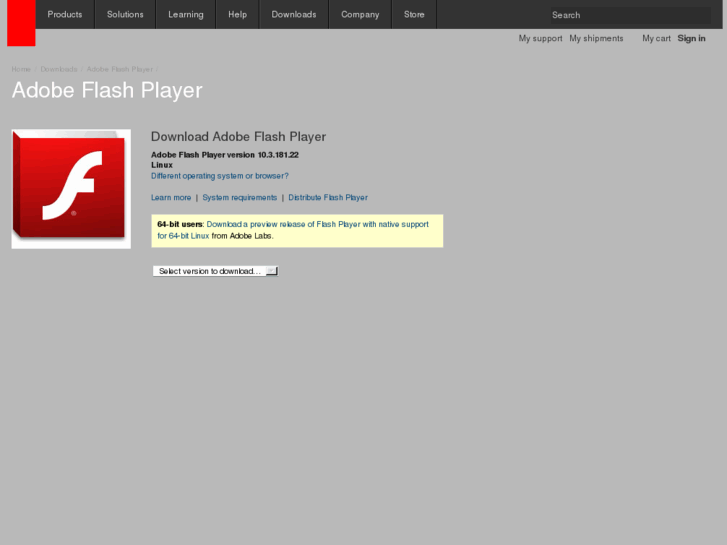Open the Help menu
Viewport: 727px width, 545px height.
coord(237,14)
